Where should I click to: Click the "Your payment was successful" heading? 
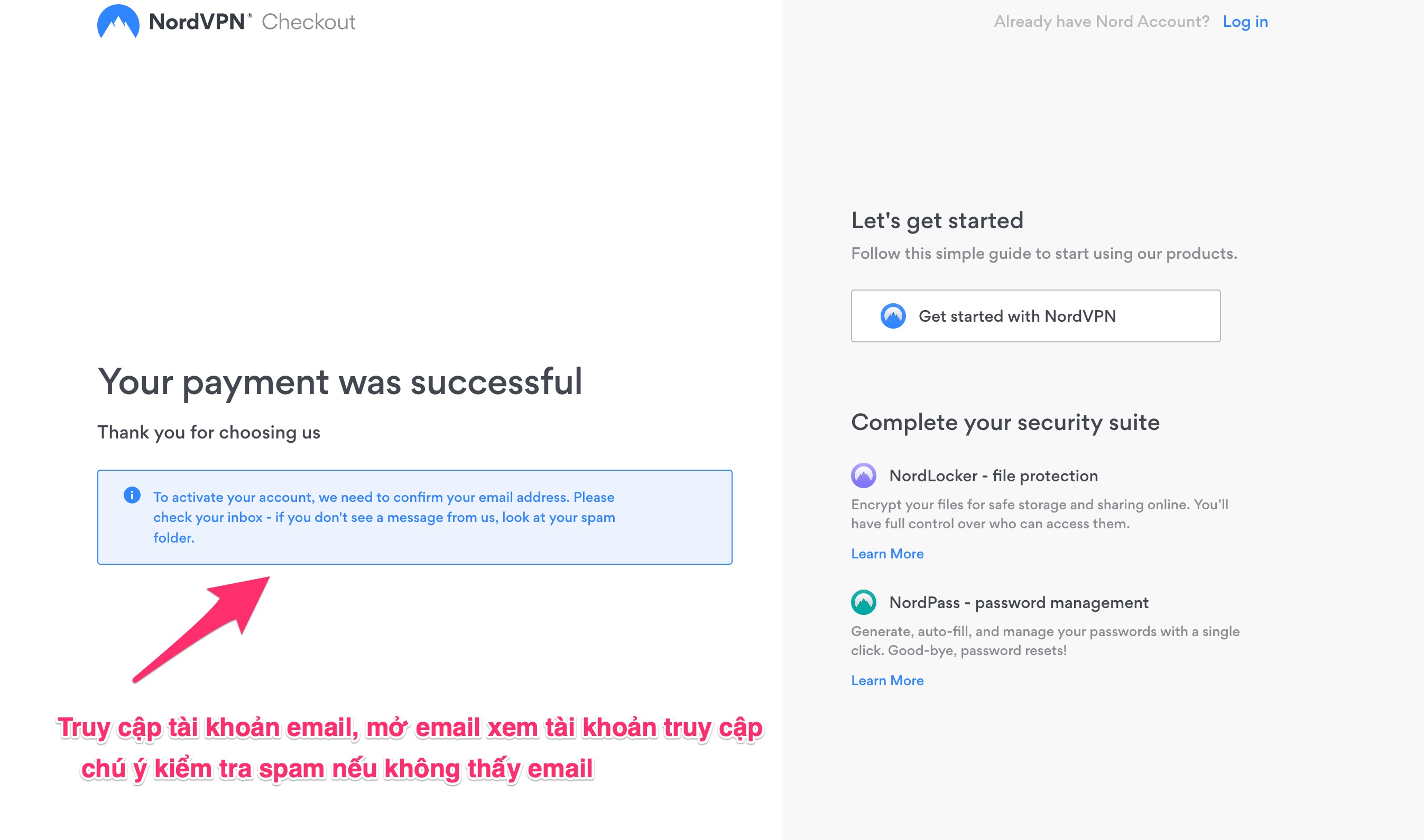click(340, 381)
